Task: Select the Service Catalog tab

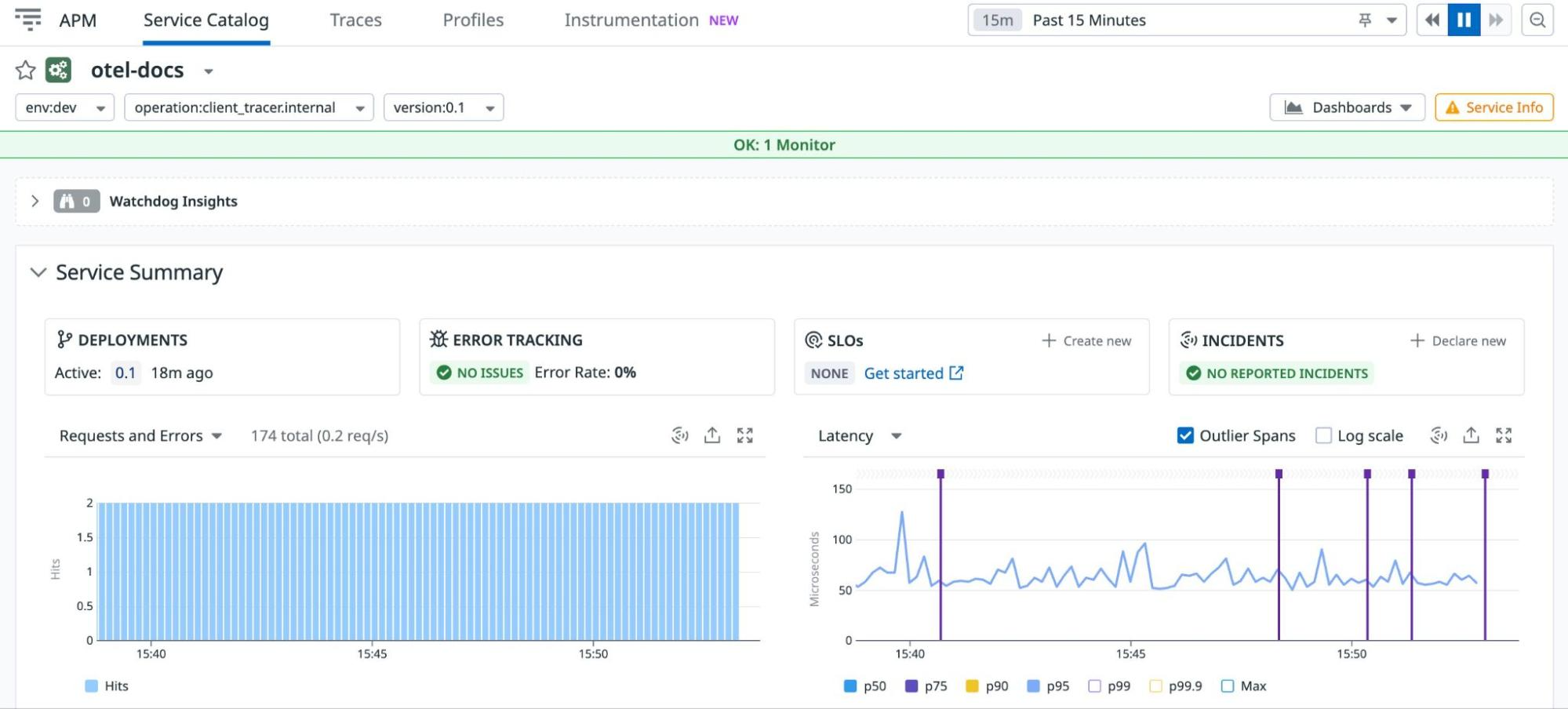Action: (206, 20)
